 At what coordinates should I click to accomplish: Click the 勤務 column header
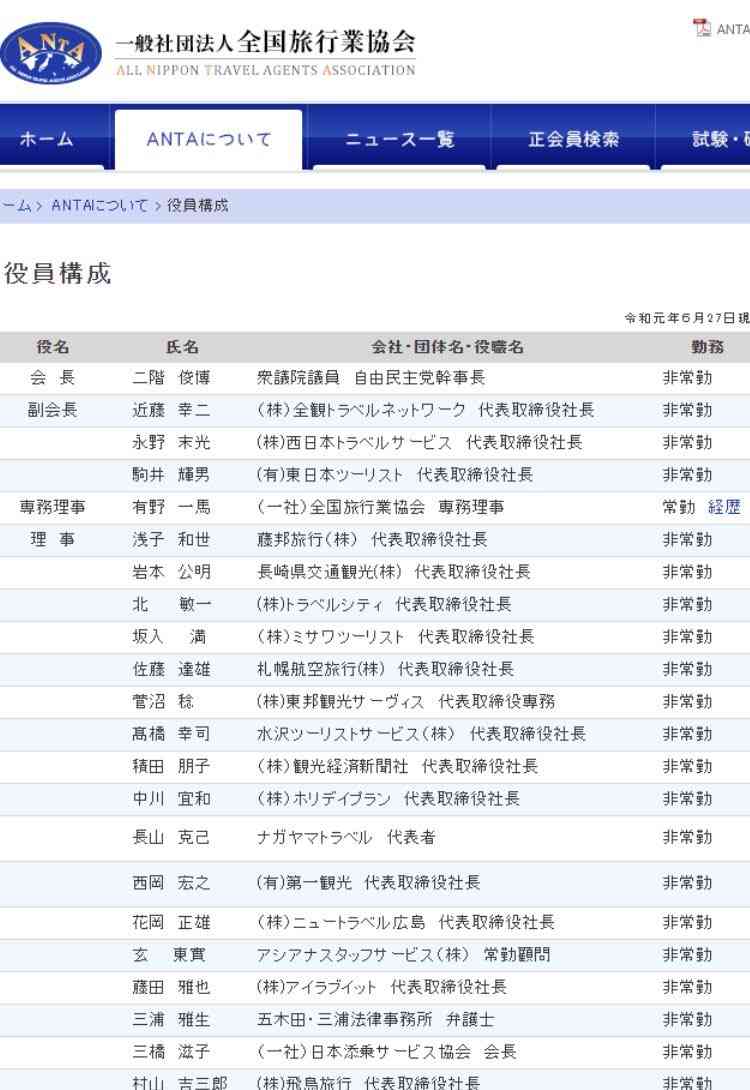pos(706,347)
